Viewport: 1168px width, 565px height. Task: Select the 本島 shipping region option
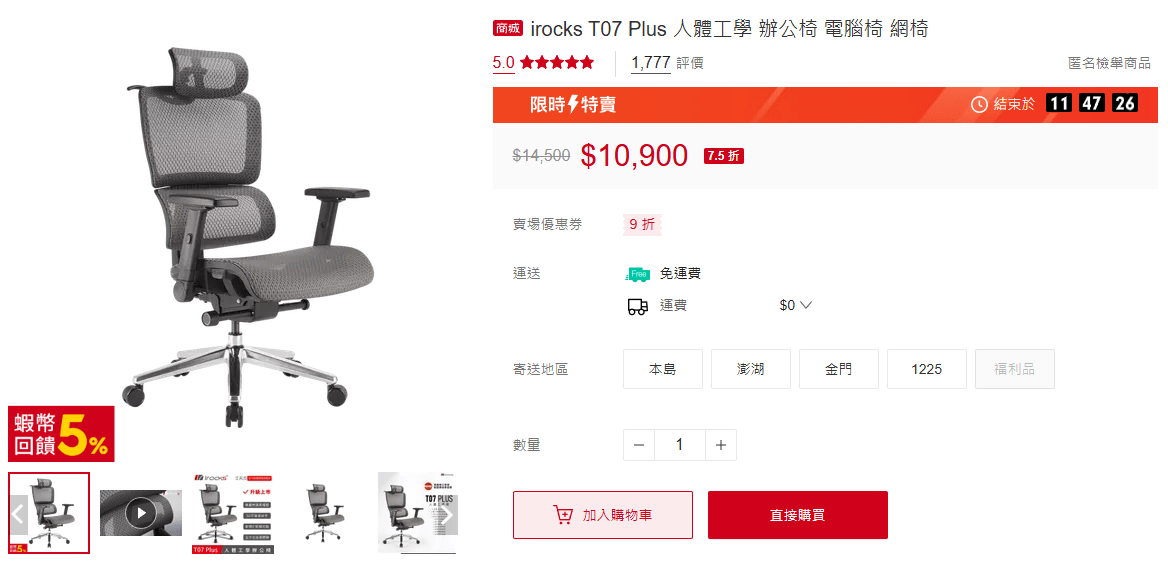pyautogui.click(x=663, y=369)
